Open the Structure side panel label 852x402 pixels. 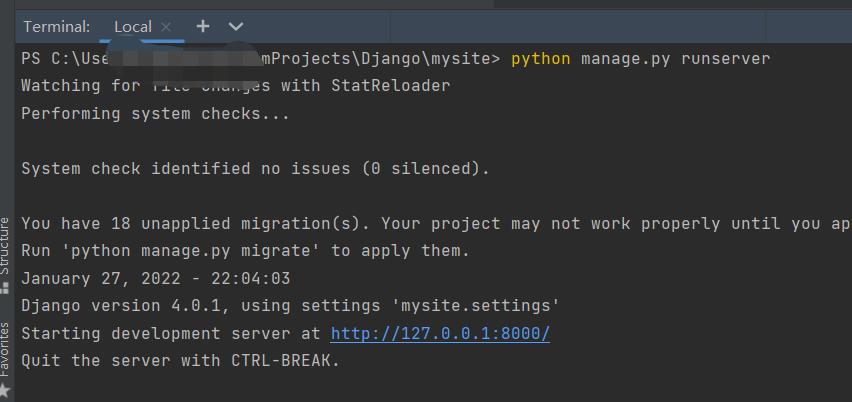pos(5,246)
